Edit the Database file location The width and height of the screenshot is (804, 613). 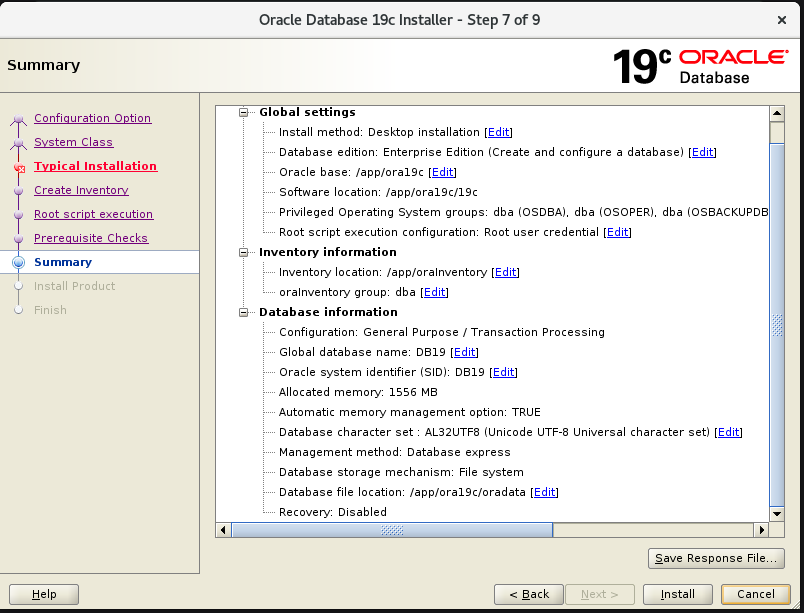pos(545,492)
